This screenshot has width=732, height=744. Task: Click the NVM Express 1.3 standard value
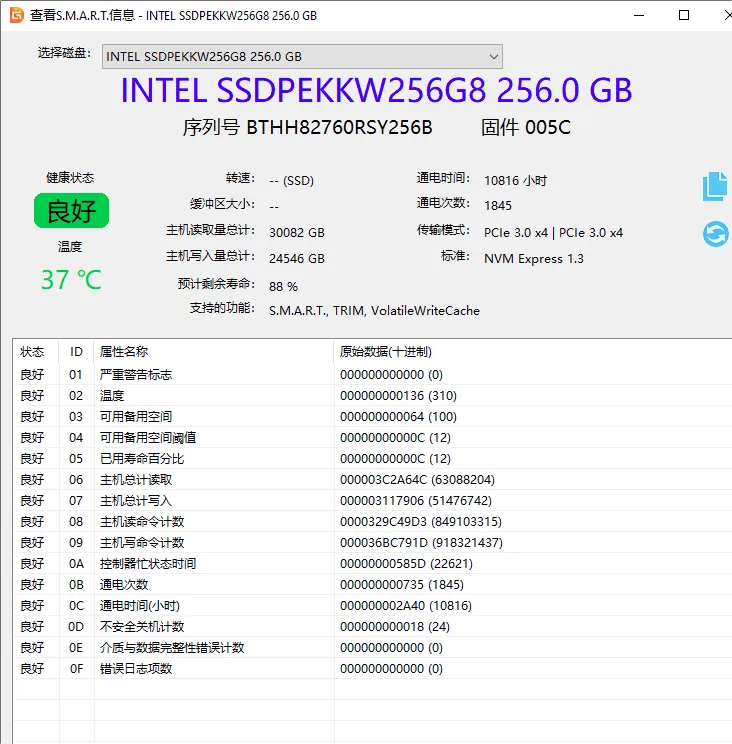tap(534, 259)
